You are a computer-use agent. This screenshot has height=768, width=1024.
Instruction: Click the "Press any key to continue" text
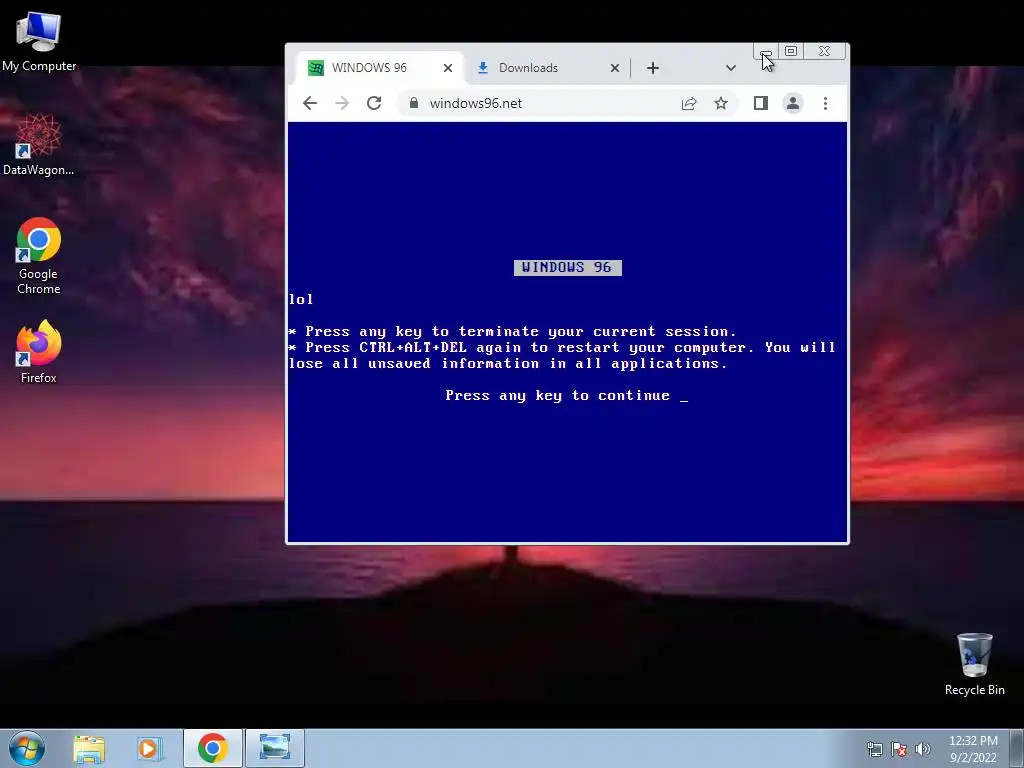(x=558, y=396)
